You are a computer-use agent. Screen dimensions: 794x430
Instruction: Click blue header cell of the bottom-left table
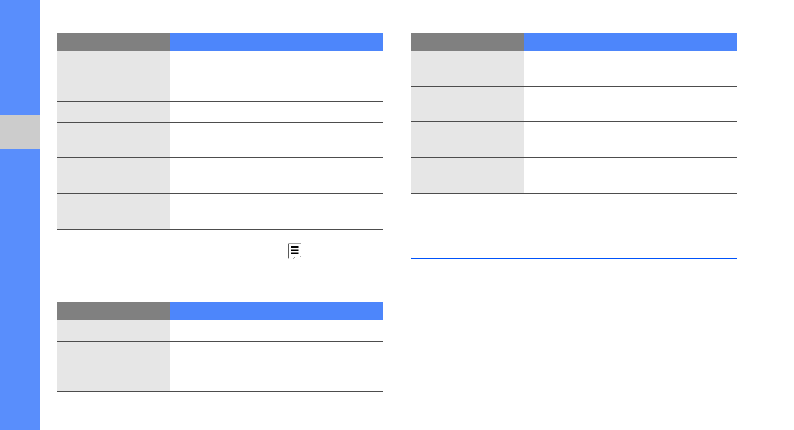pyautogui.click(x=276, y=311)
